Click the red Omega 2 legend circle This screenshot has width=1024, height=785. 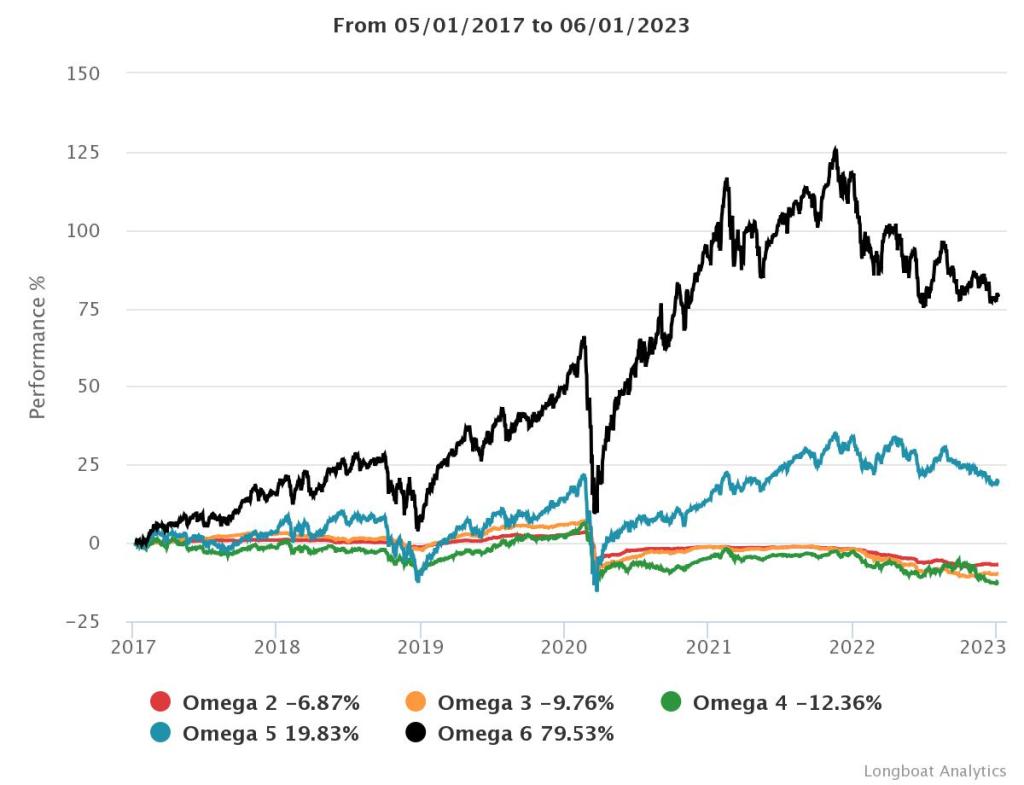coord(160,703)
